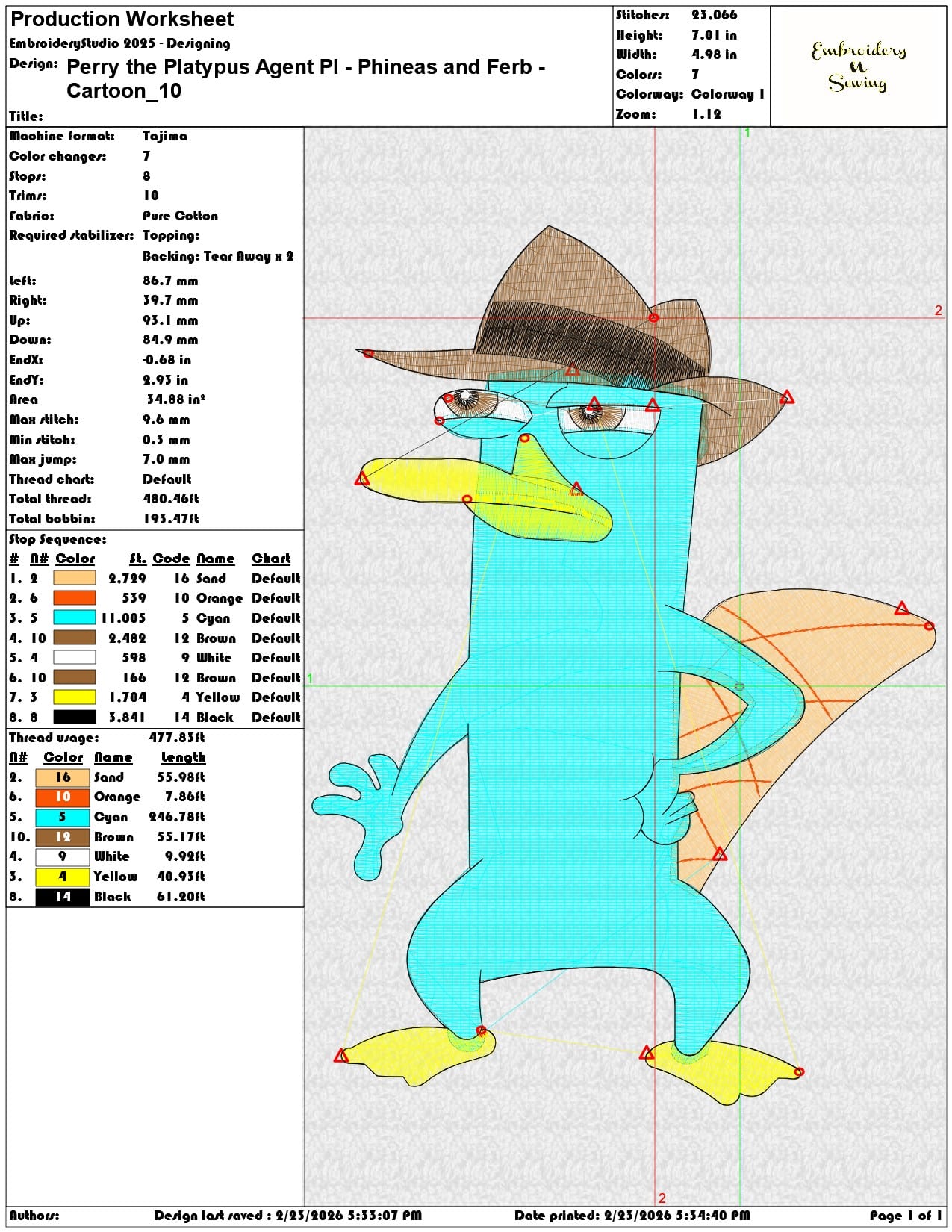
Task: Click the Orange swatch in stop sequence row 2
Action: (74, 598)
